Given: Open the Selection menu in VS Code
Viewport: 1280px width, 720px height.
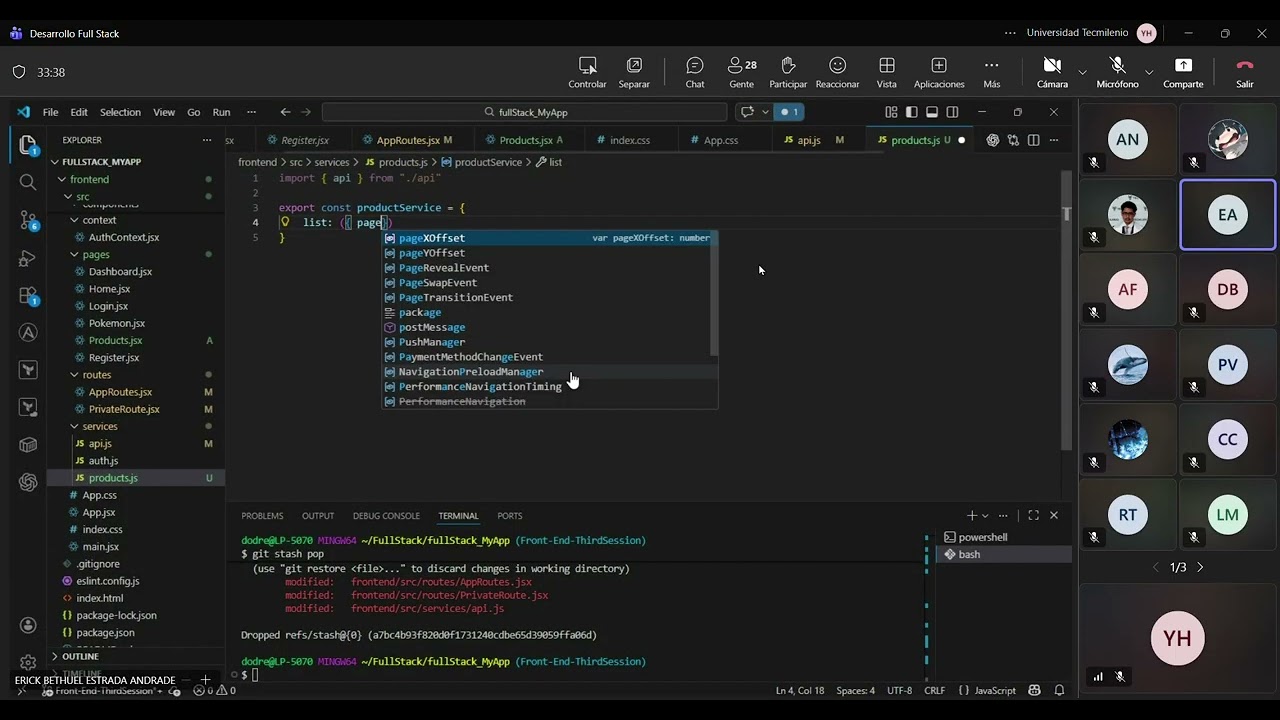Looking at the screenshot, I should (x=120, y=112).
